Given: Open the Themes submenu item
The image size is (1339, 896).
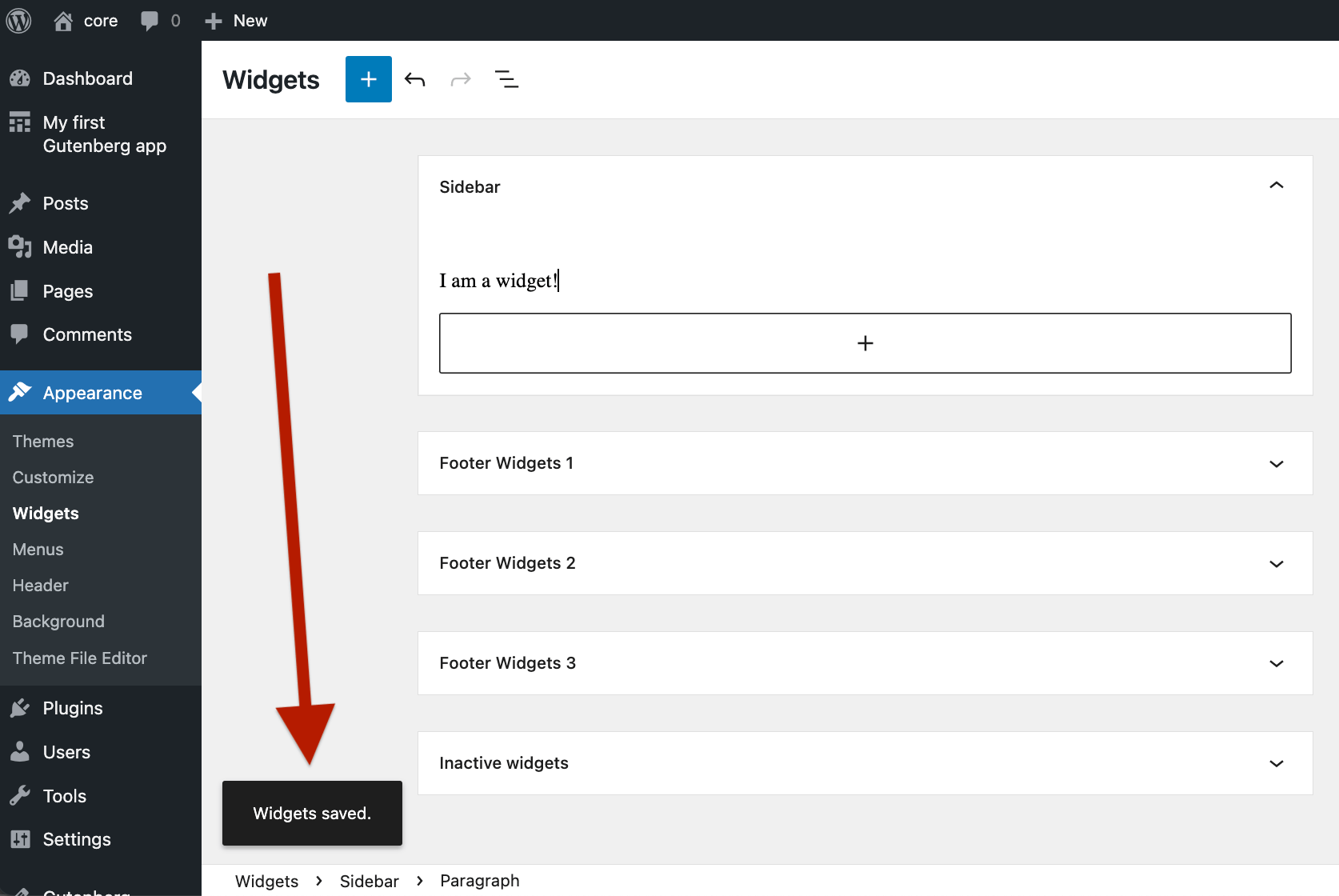Looking at the screenshot, I should point(43,442).
